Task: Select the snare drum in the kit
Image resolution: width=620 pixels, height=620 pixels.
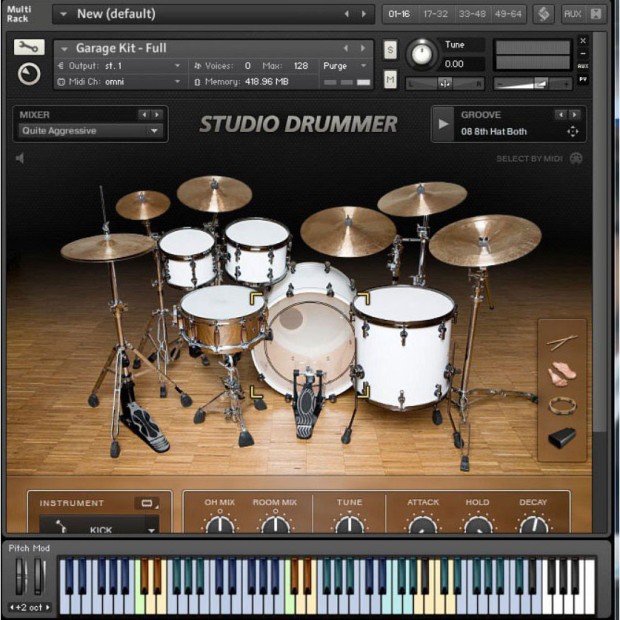Action: tap(223, 320)
